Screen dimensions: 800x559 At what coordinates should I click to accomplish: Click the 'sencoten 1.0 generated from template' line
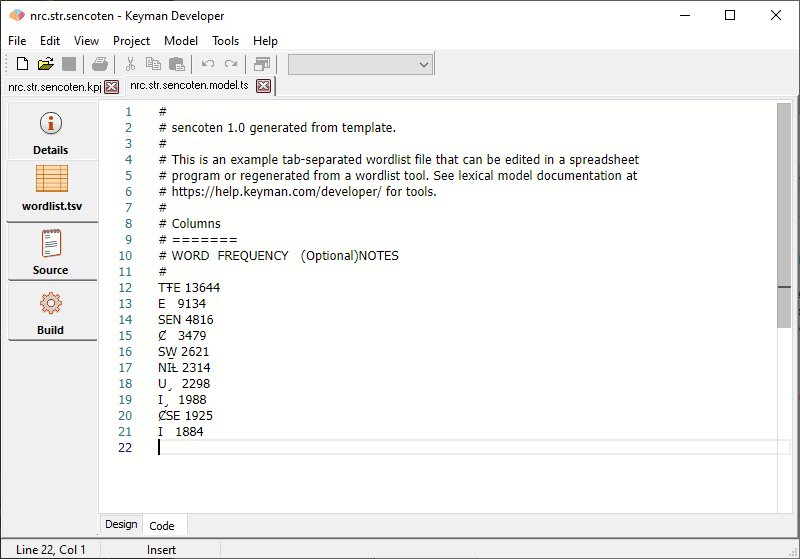tap(278, 128)
